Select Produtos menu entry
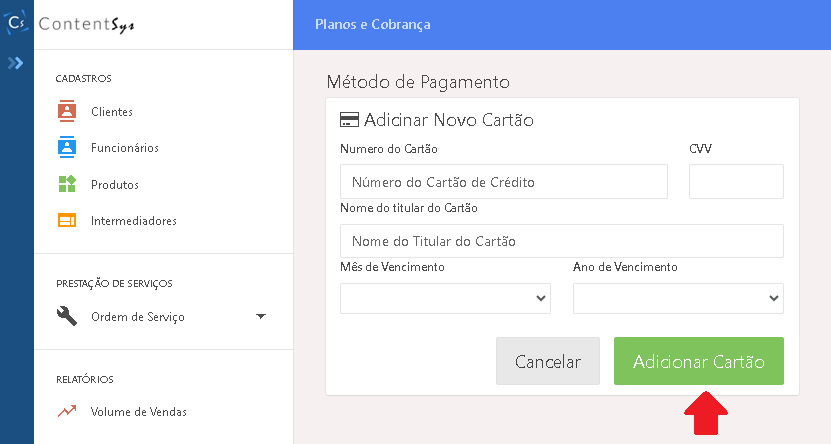 tap(114, 185)
